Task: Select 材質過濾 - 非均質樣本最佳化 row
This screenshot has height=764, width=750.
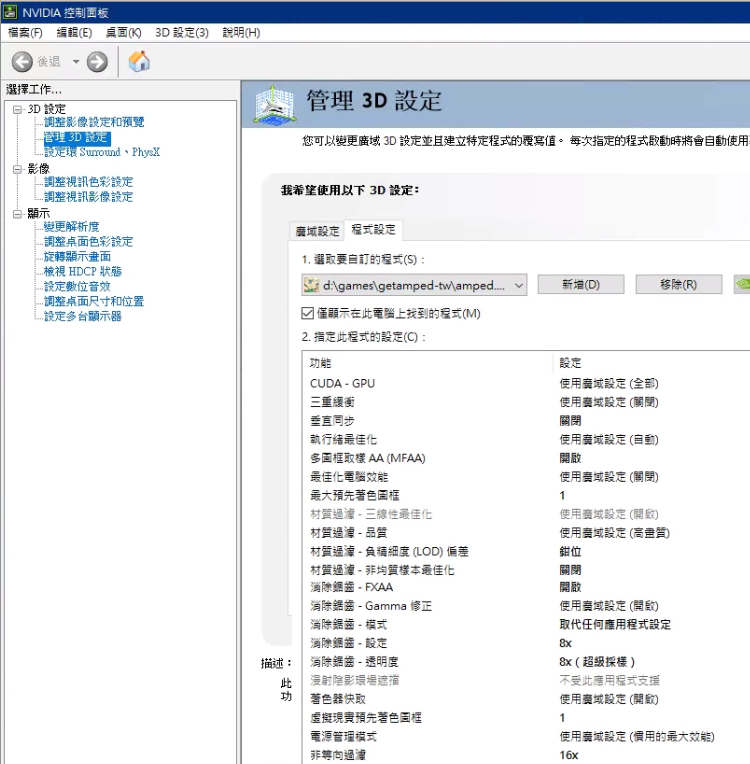Action: click(x=525, y=570)
